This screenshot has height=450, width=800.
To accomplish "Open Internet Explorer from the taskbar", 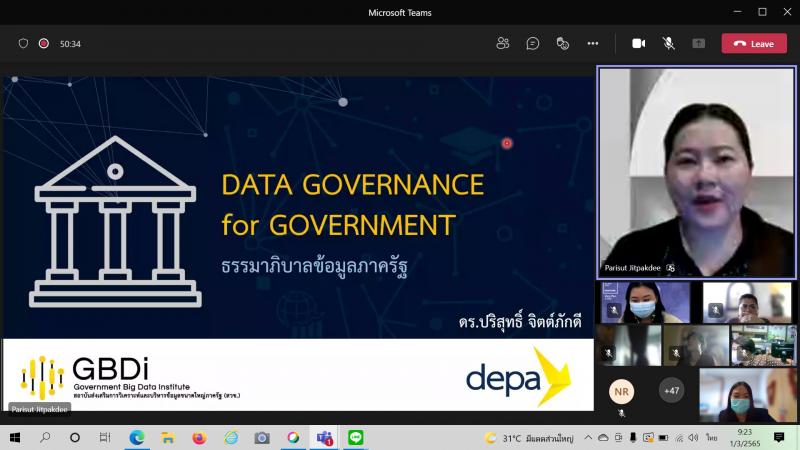I will coord(231,438).
